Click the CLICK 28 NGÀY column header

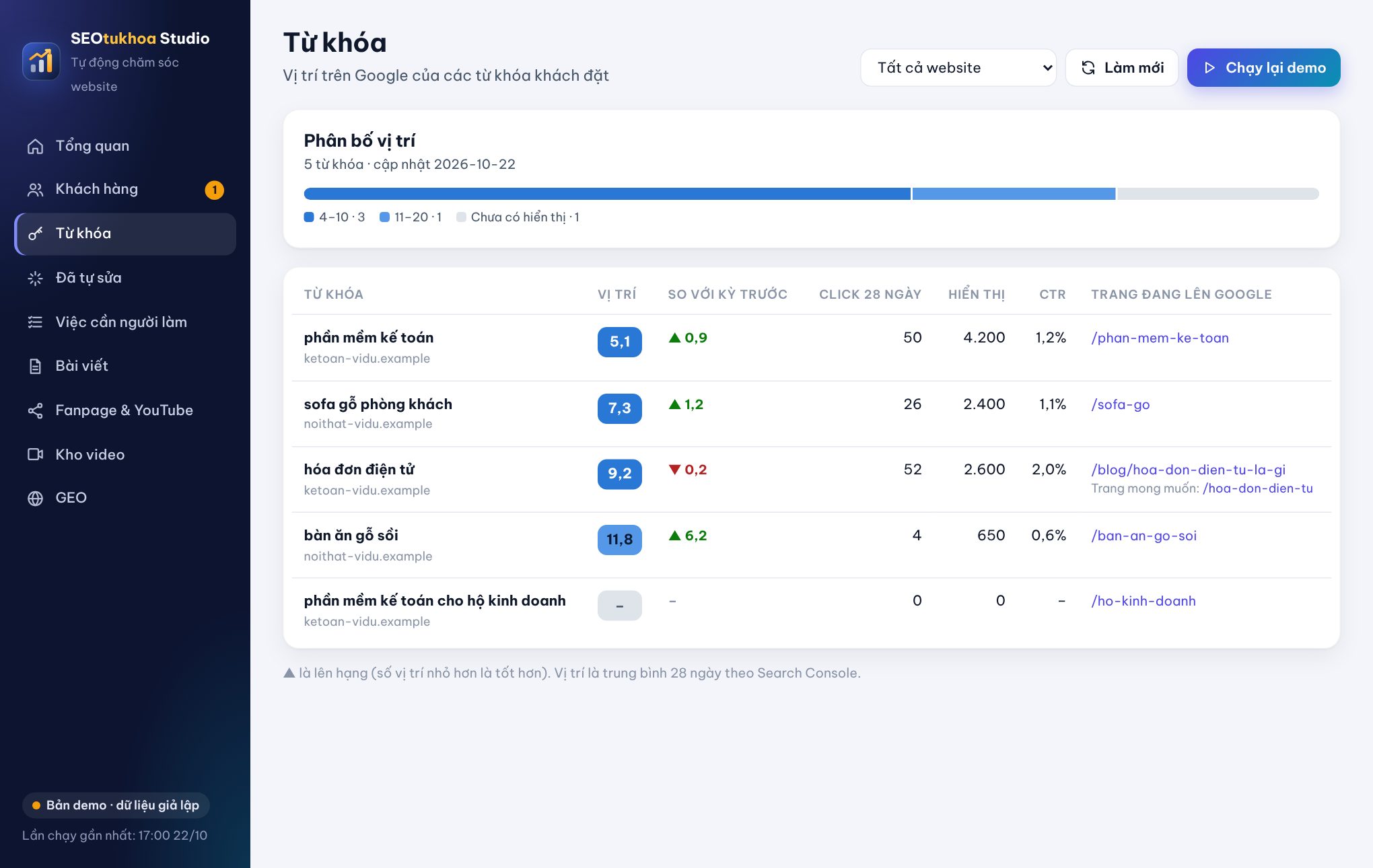870,294
